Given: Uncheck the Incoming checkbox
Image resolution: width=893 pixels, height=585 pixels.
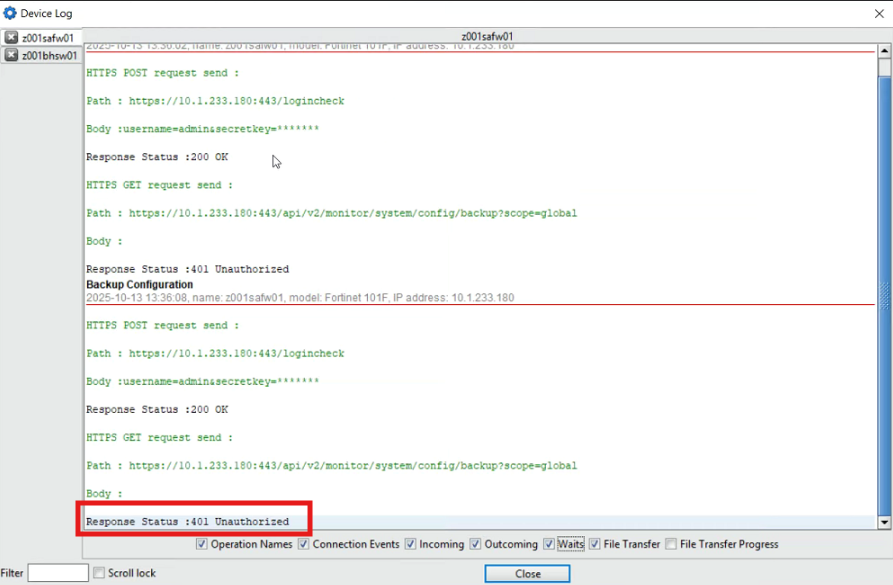Looking at the screenshot, I should [x=410, y=544].
